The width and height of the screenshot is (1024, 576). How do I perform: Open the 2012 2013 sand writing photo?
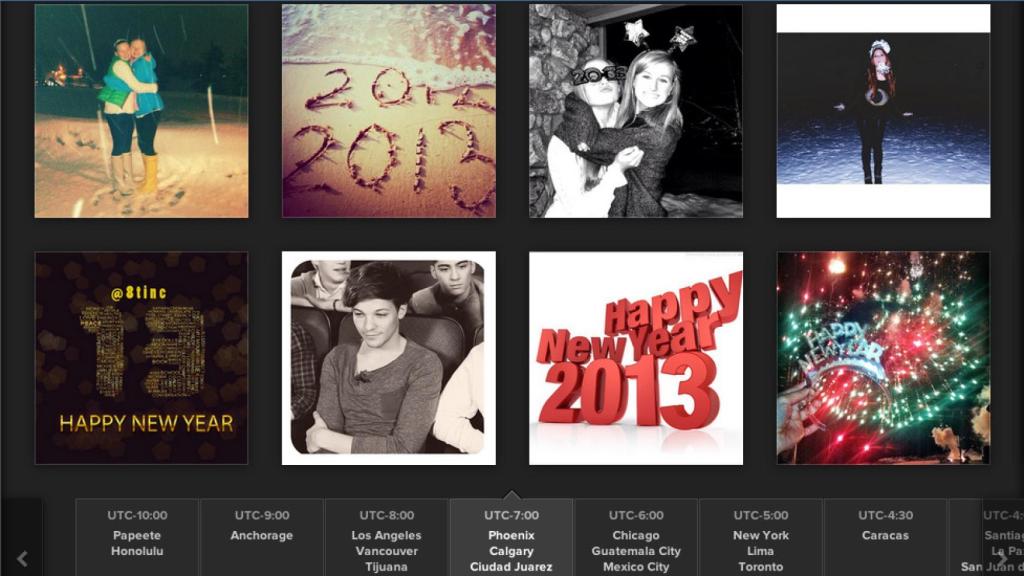(389, 111)
